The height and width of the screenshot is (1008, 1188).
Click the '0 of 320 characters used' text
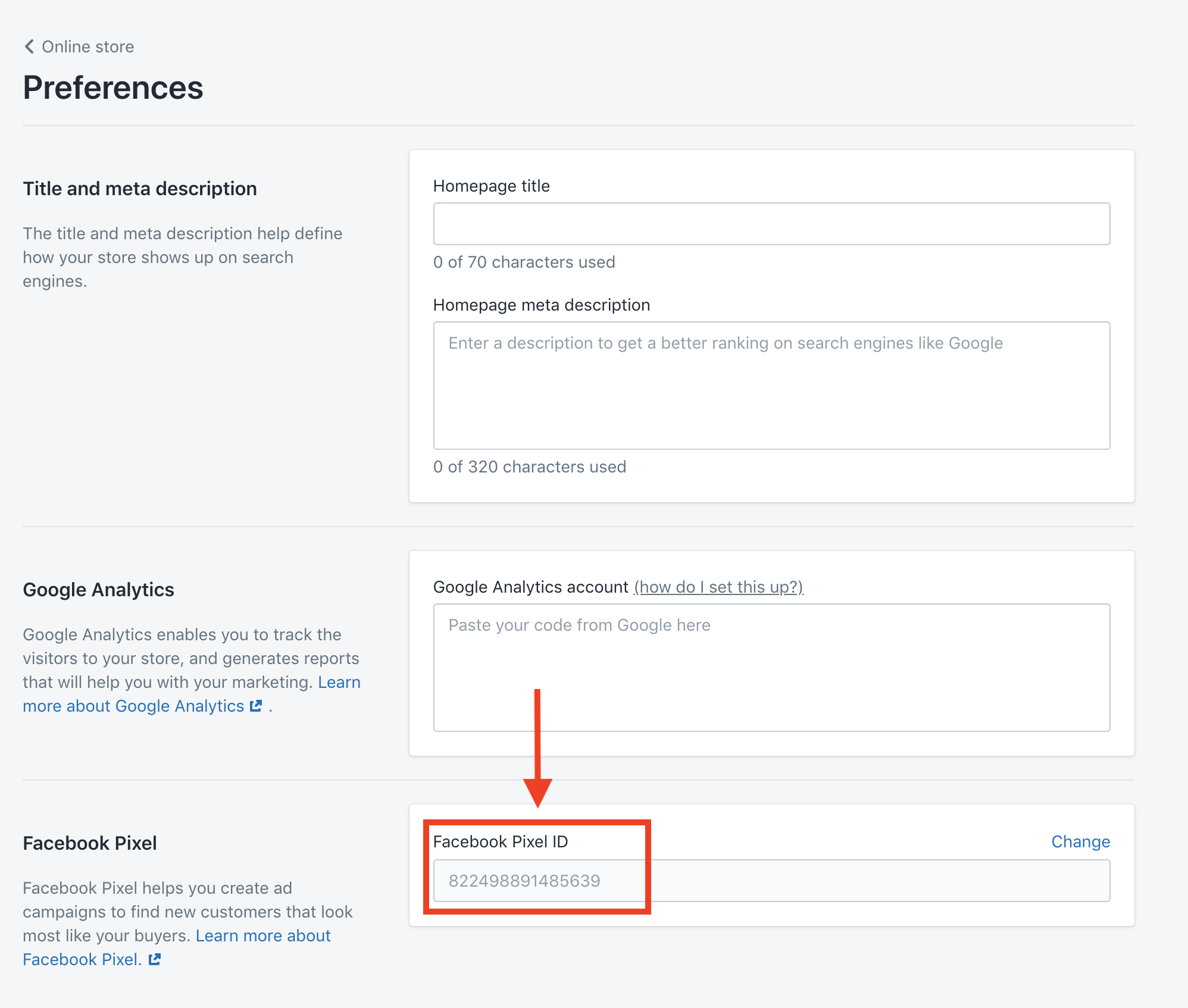click(x=530, y=467)
